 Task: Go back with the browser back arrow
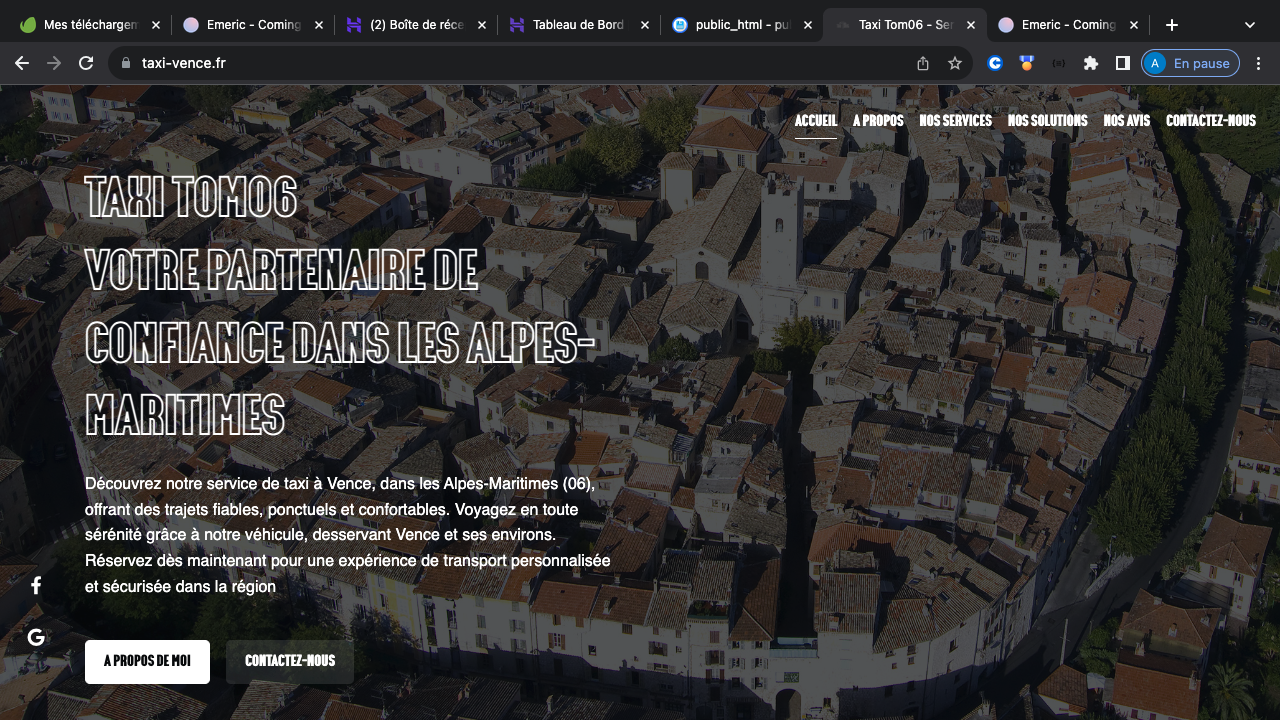point(22,63)
